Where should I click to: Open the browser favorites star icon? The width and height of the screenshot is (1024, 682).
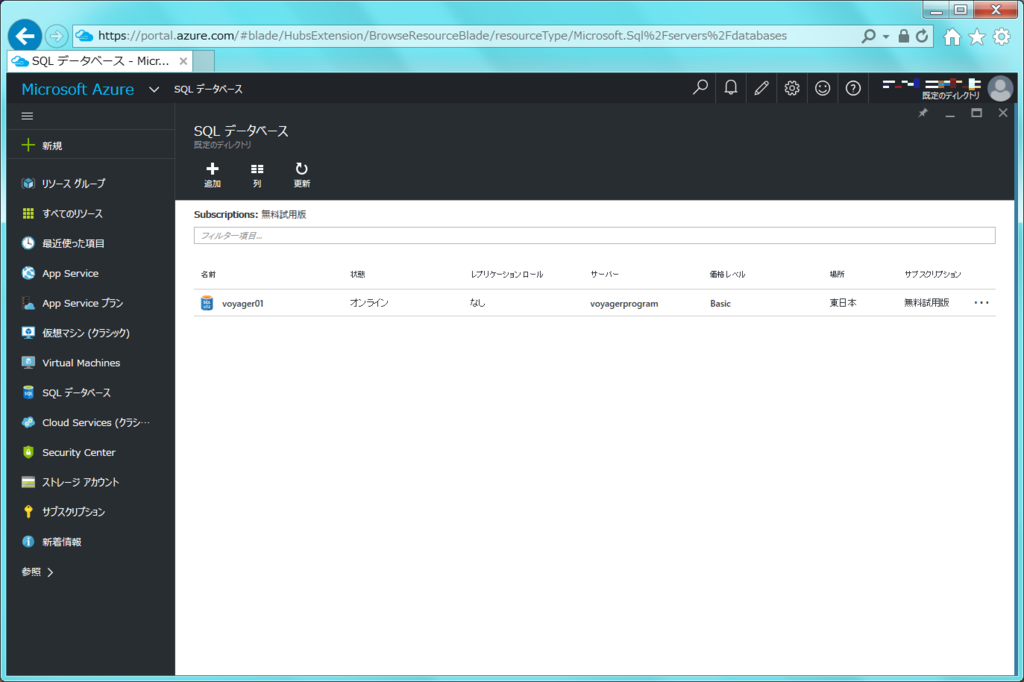pyautogui.click(x=977, y=37)
